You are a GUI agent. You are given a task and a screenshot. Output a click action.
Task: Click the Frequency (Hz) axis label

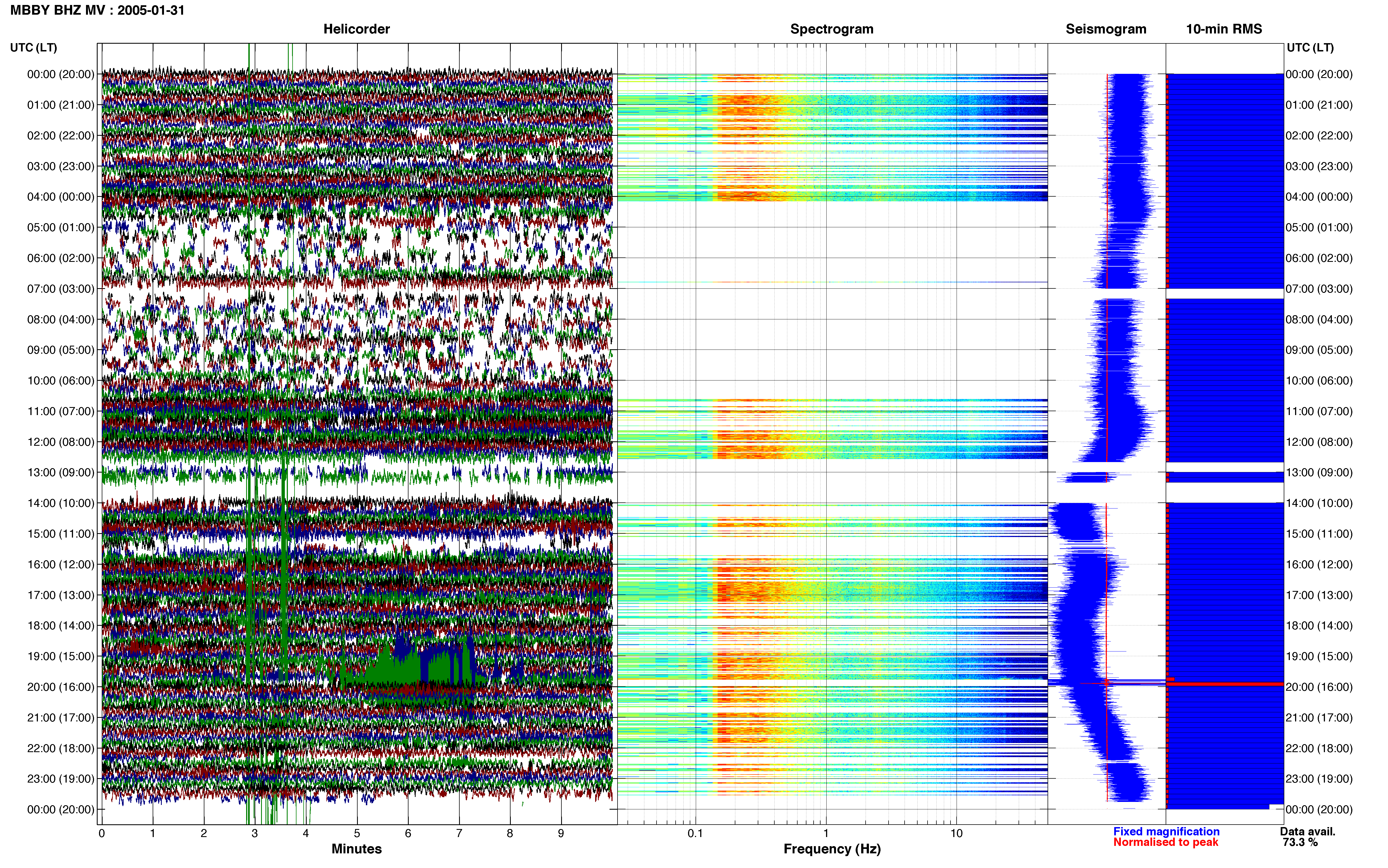[x=832, y=849]
